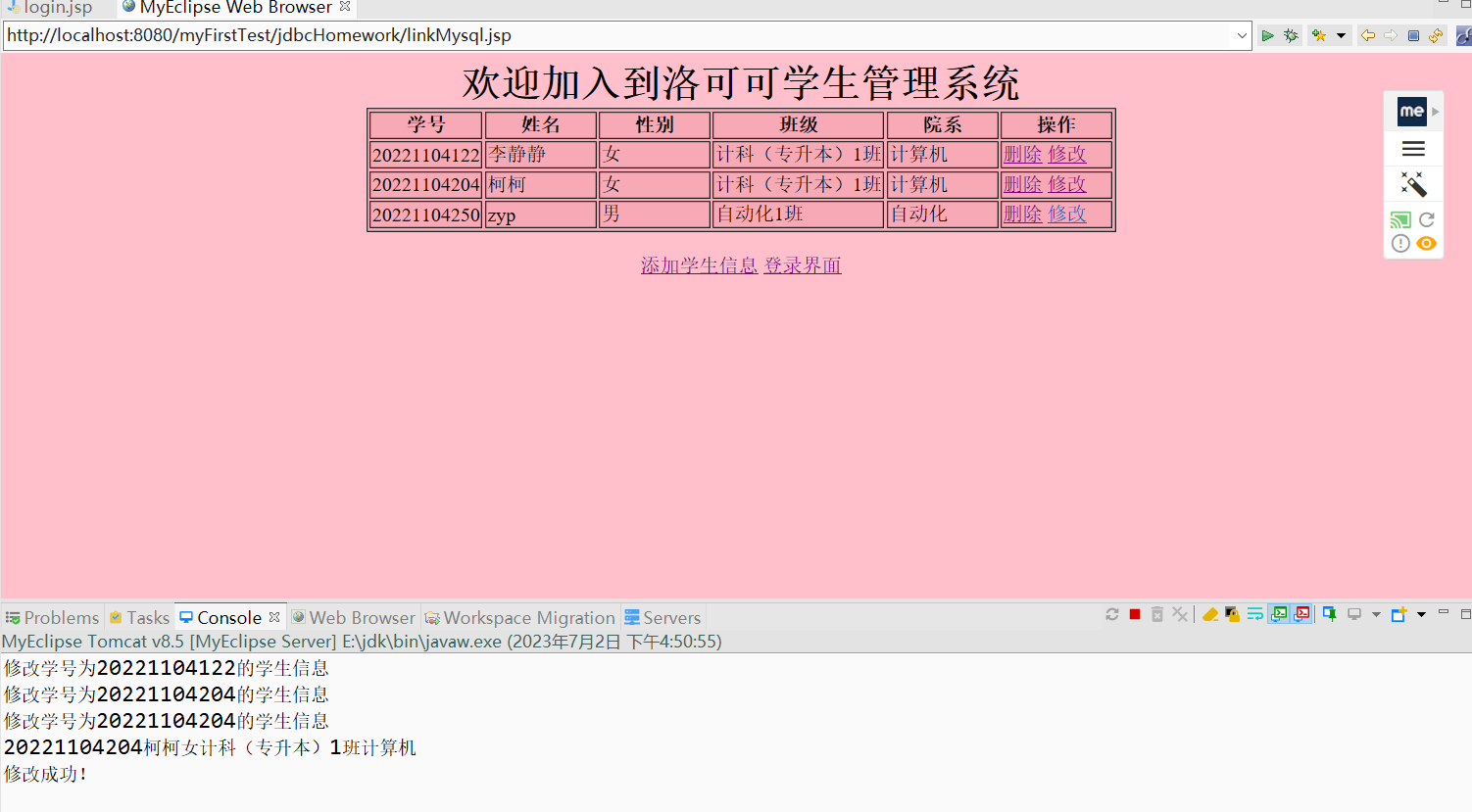1472x812 pixels.
Task: Add bookmark with the star plus icon
Action: [1319, 35]
